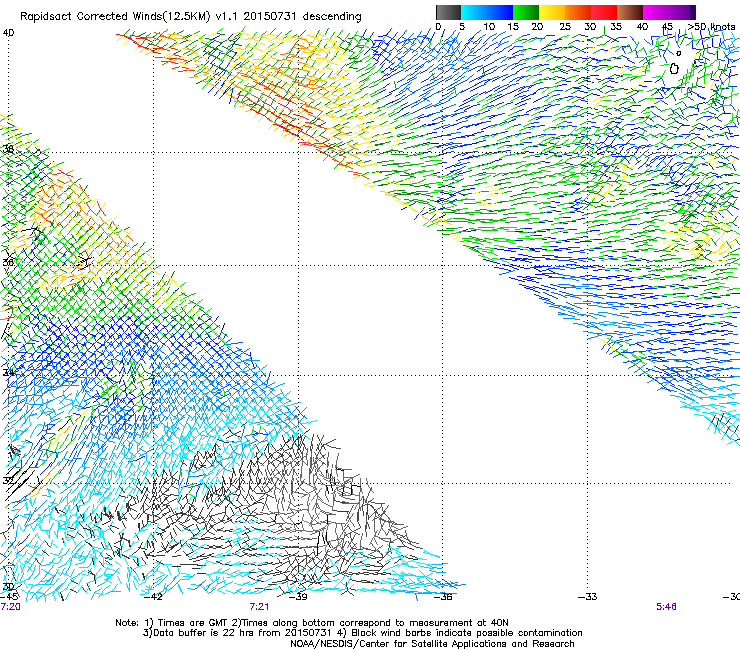This screenshot has height=650, width=740.
Task: Click the longitude label '-36' on the bottom axis
Action: (x=443, y=597)
